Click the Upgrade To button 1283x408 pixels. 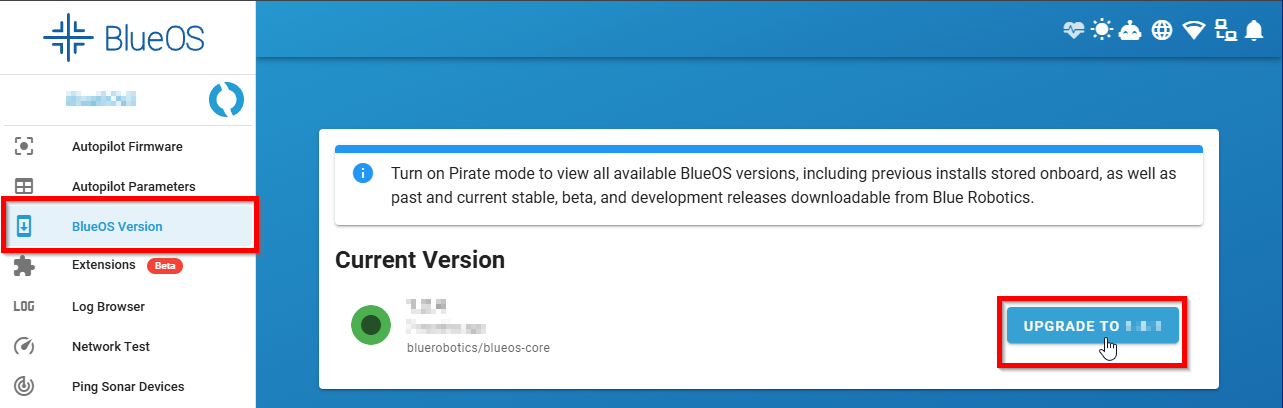point(1092,326)
